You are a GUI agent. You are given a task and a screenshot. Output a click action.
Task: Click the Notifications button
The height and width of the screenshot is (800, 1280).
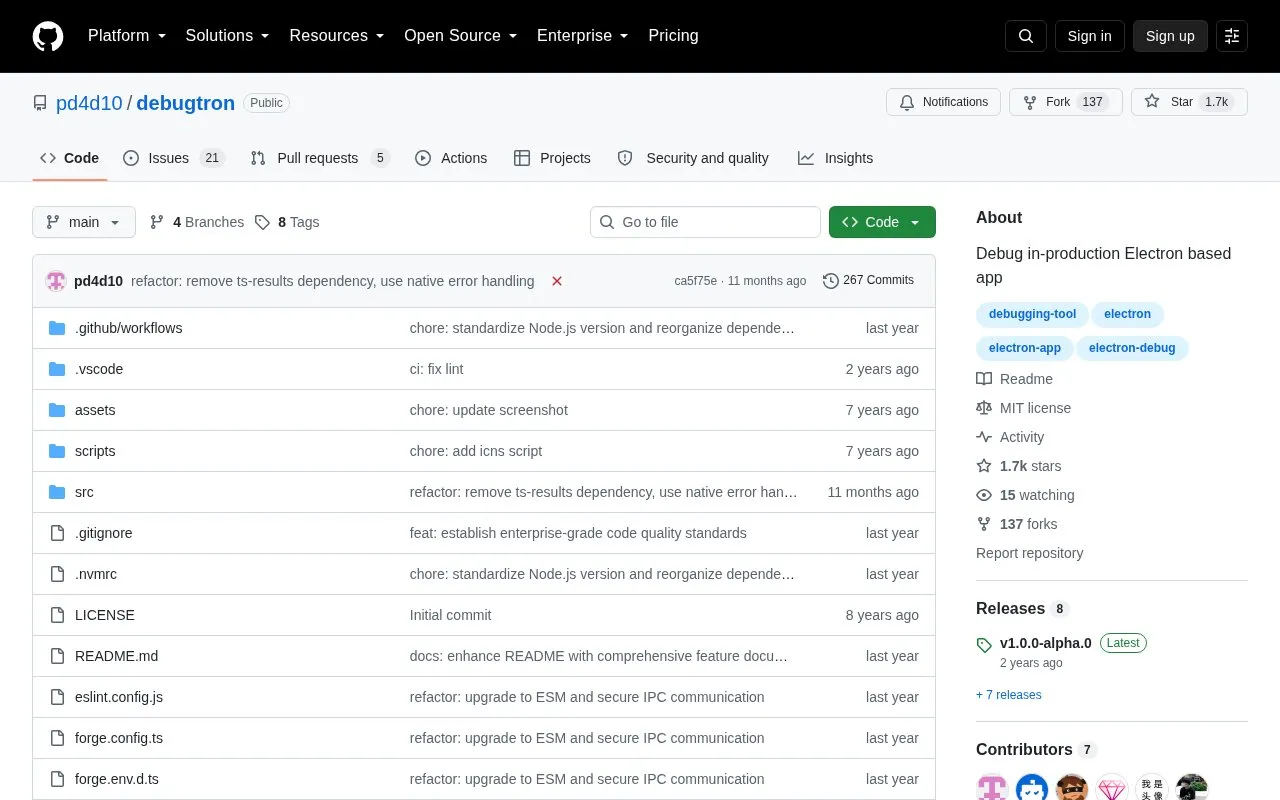tap(943, 102)
